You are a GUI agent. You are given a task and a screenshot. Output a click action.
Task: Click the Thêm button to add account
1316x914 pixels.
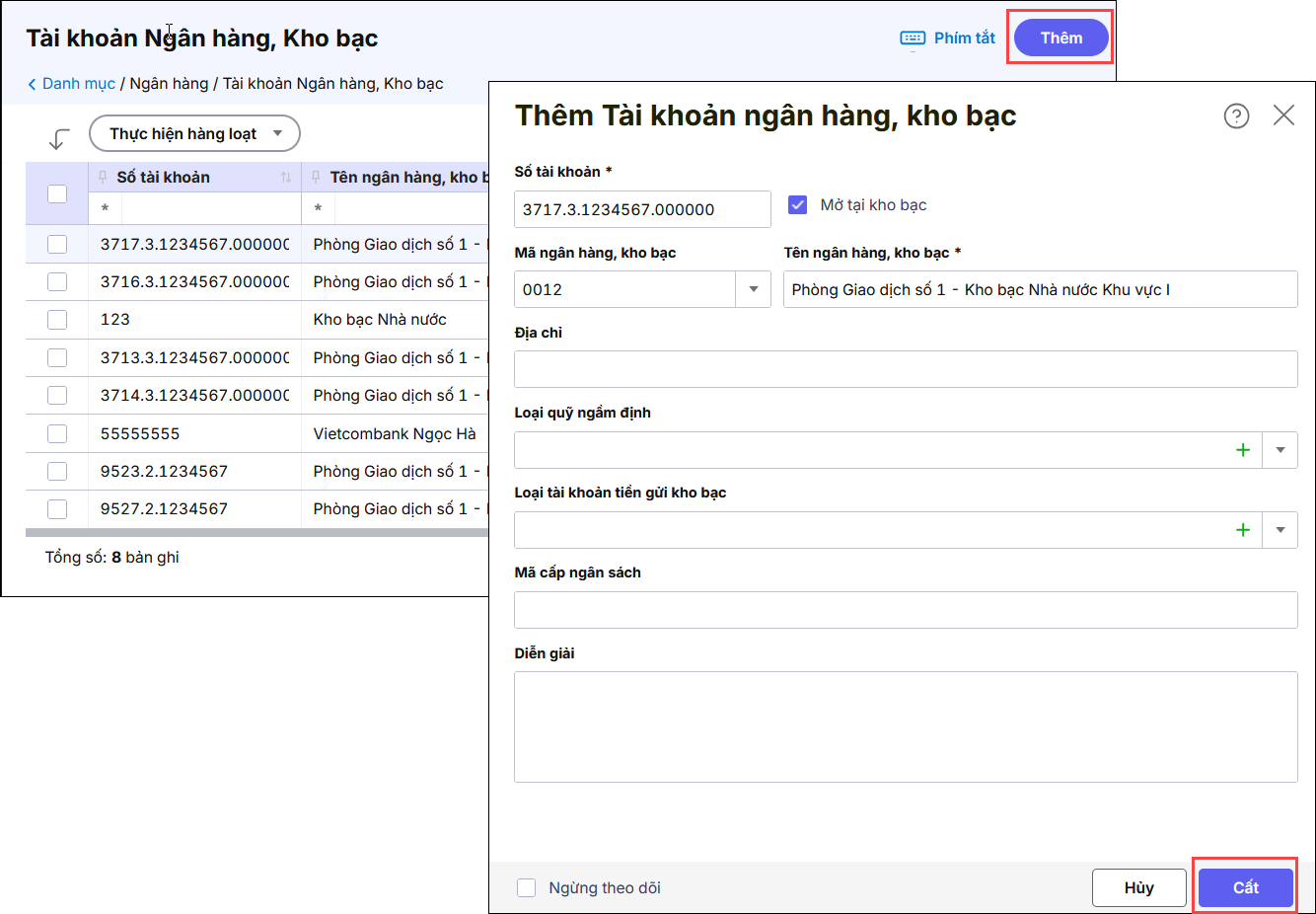point(1060,38)
